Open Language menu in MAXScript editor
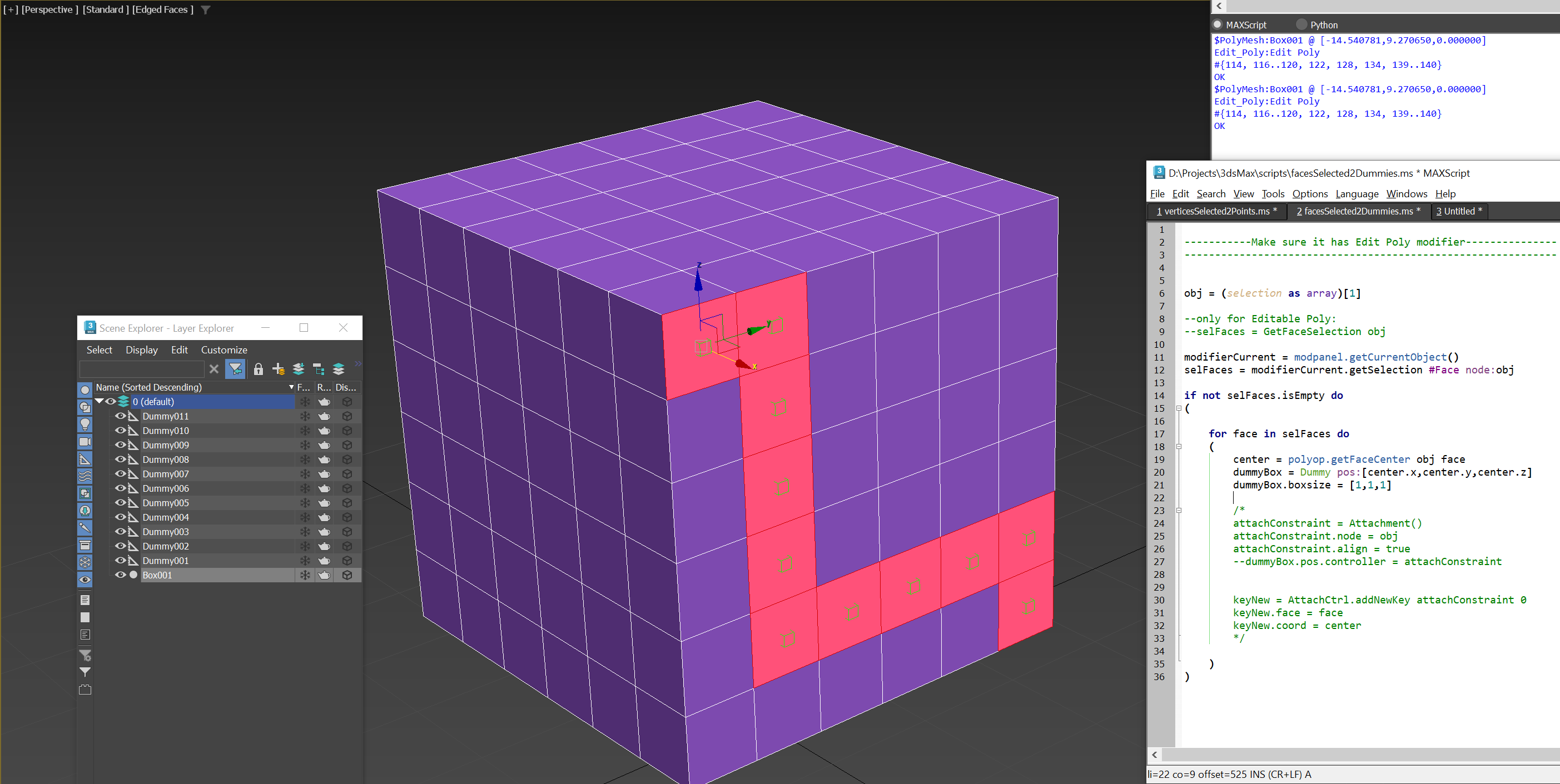The image size is (1560, 784). 1357,194
